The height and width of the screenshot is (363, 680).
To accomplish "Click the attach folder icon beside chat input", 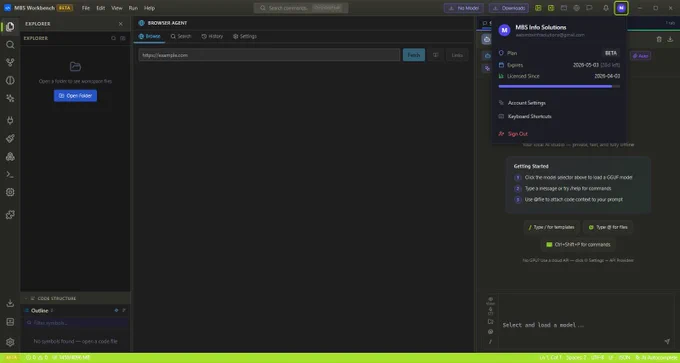I will (x=490, y=321).
